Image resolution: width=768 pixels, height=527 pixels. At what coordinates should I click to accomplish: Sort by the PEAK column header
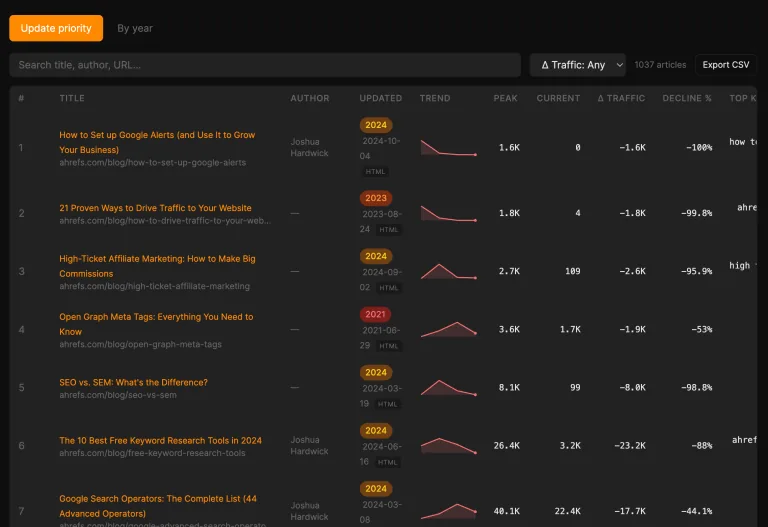point(505,98)
